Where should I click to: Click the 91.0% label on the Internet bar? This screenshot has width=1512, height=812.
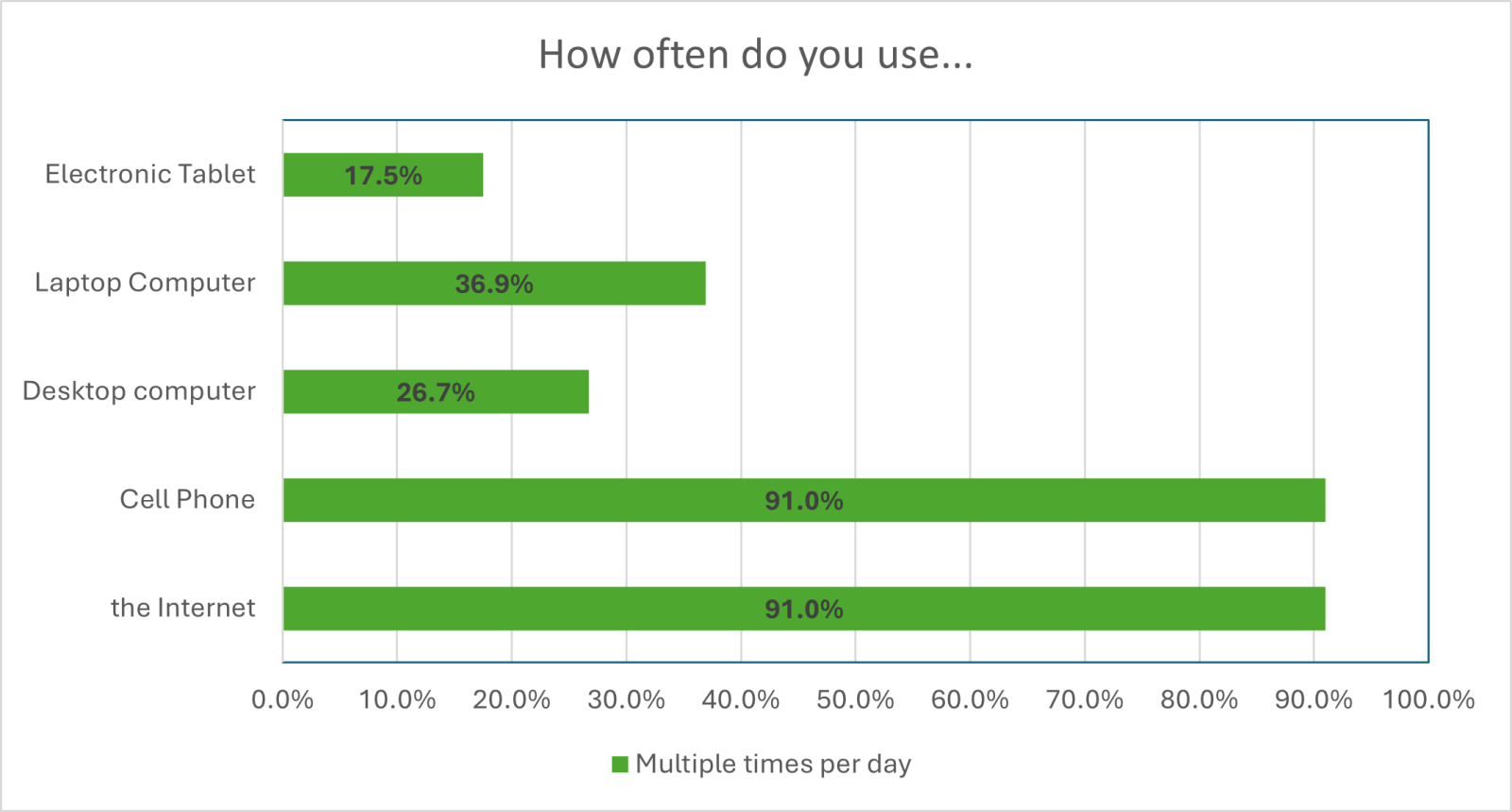[804, 610]
